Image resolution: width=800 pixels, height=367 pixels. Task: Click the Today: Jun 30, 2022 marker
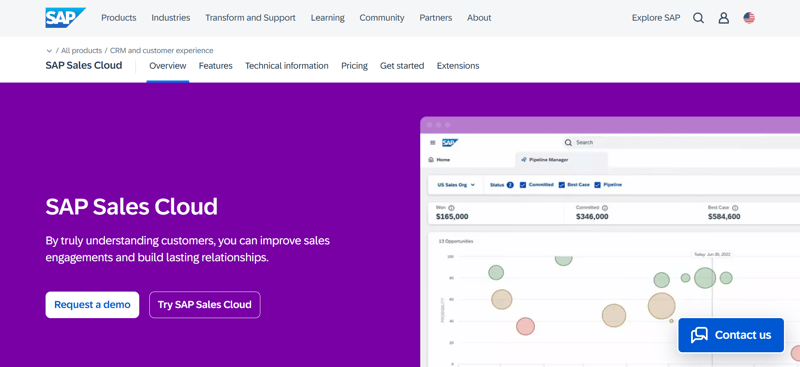pyautogui.click(x=712, y=254)
